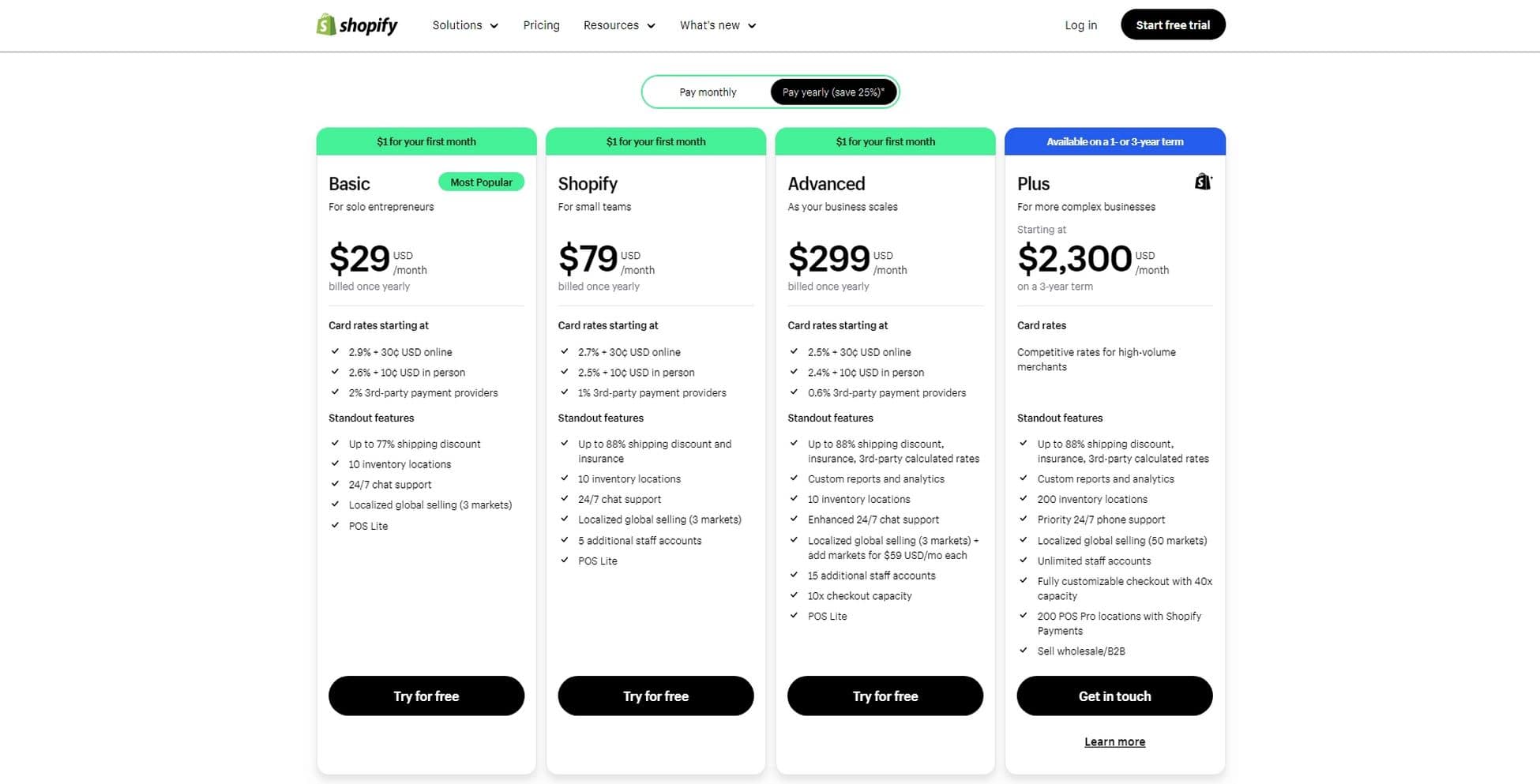Click the Start free trial button
1540x784 pixels.
pos(1173,24)
